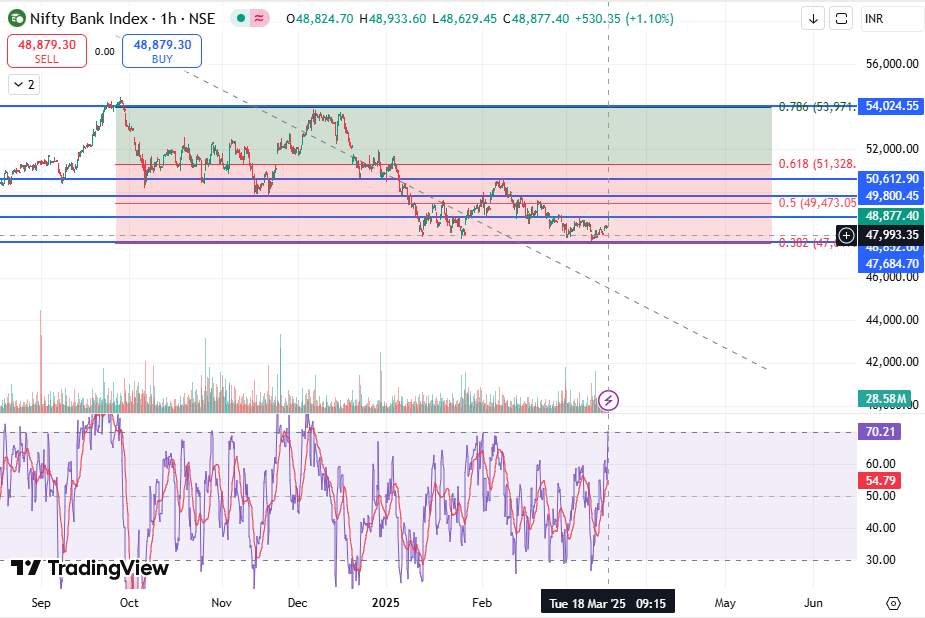The width and height of the screenshot is (925, 618).
Task: Click the BUY 48,879.30 button
Action: click(x=162, y=51)
